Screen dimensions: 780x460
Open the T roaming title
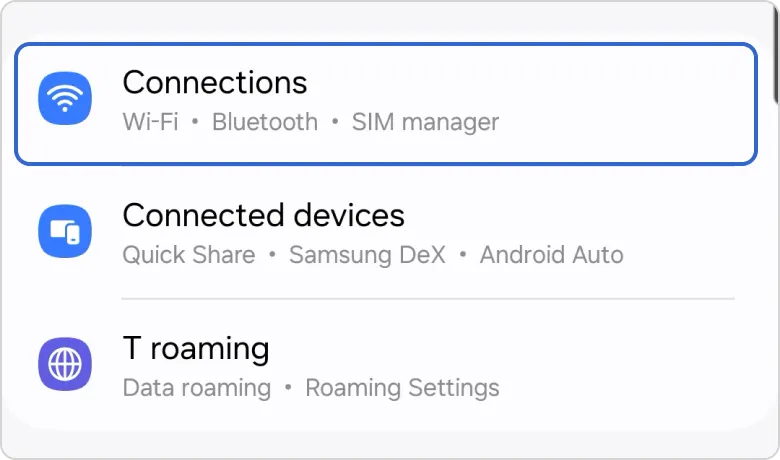click(196, 348)
